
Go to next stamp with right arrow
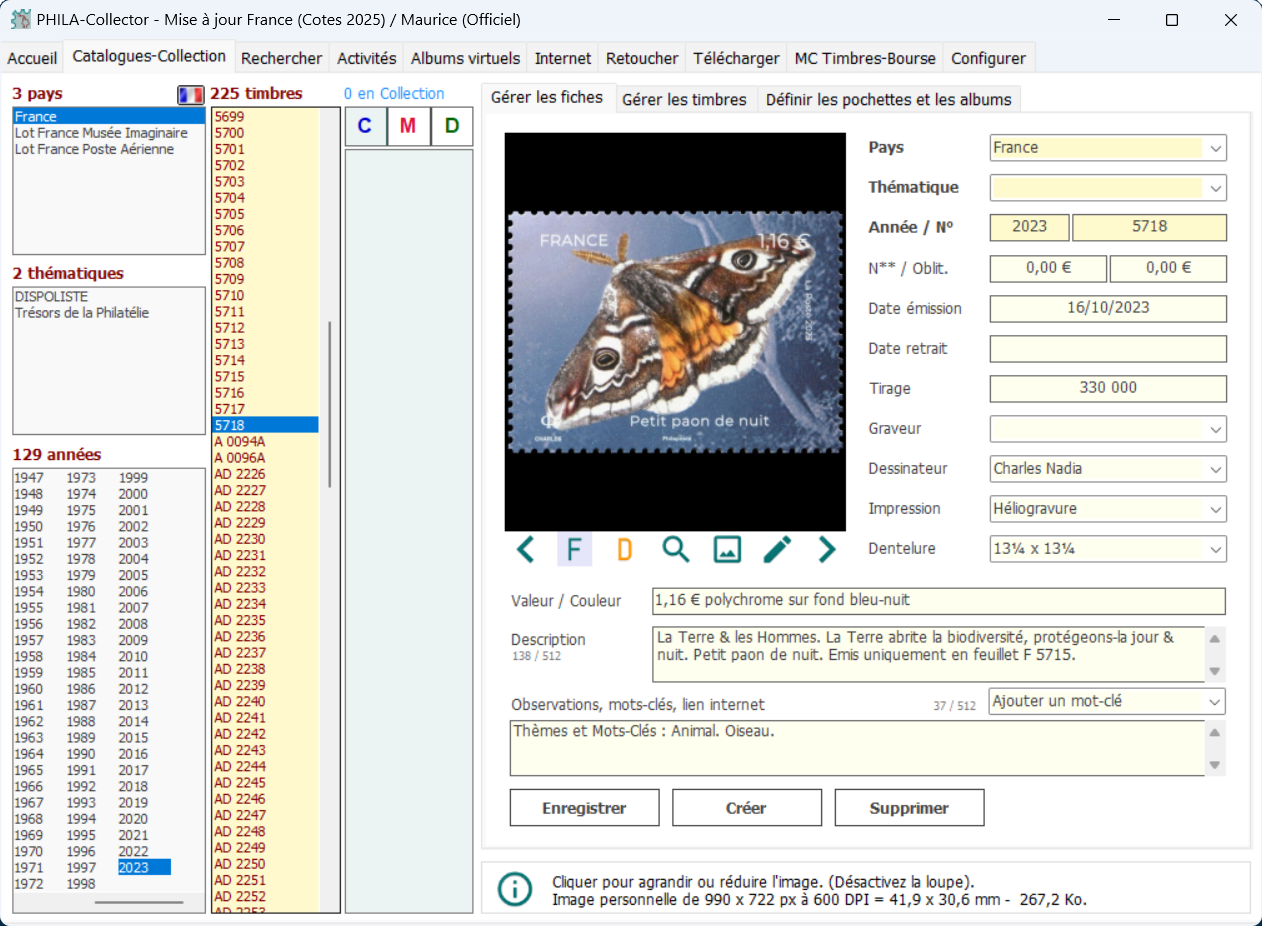click(827, 549)
